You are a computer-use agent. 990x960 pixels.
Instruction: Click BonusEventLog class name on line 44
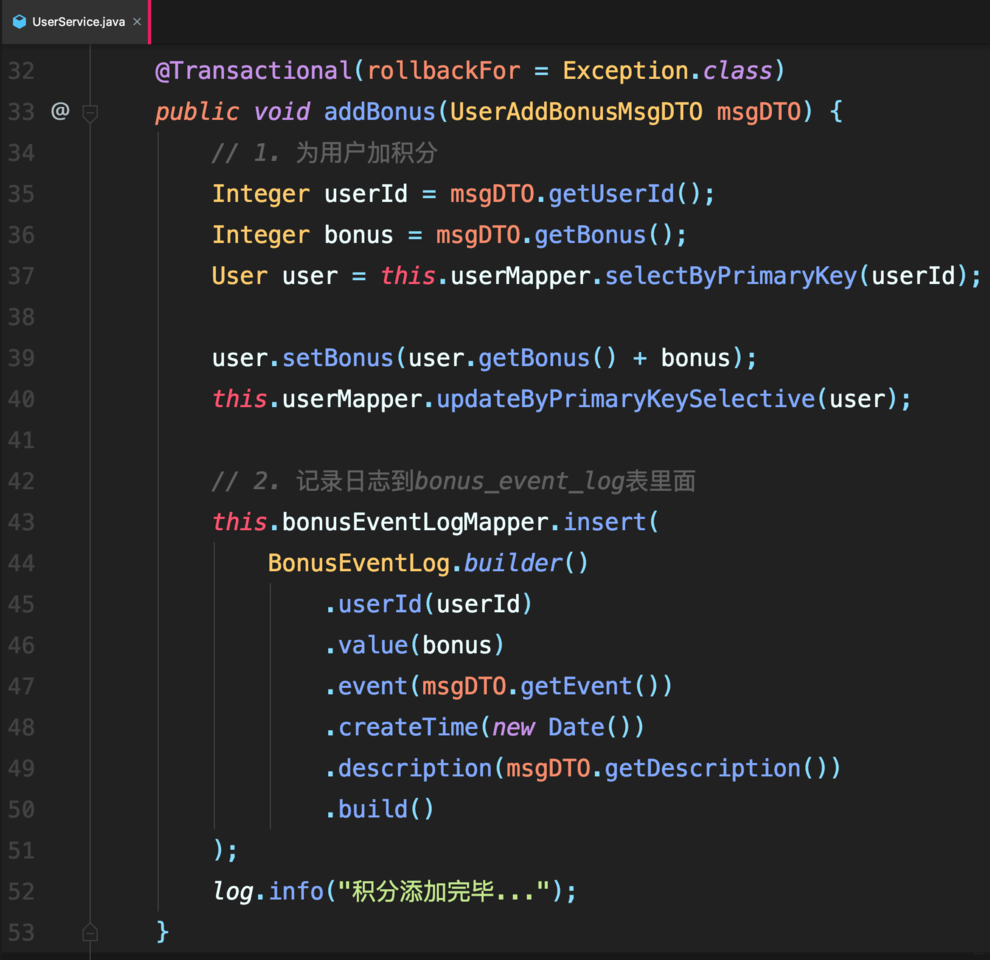pos(359,563)
